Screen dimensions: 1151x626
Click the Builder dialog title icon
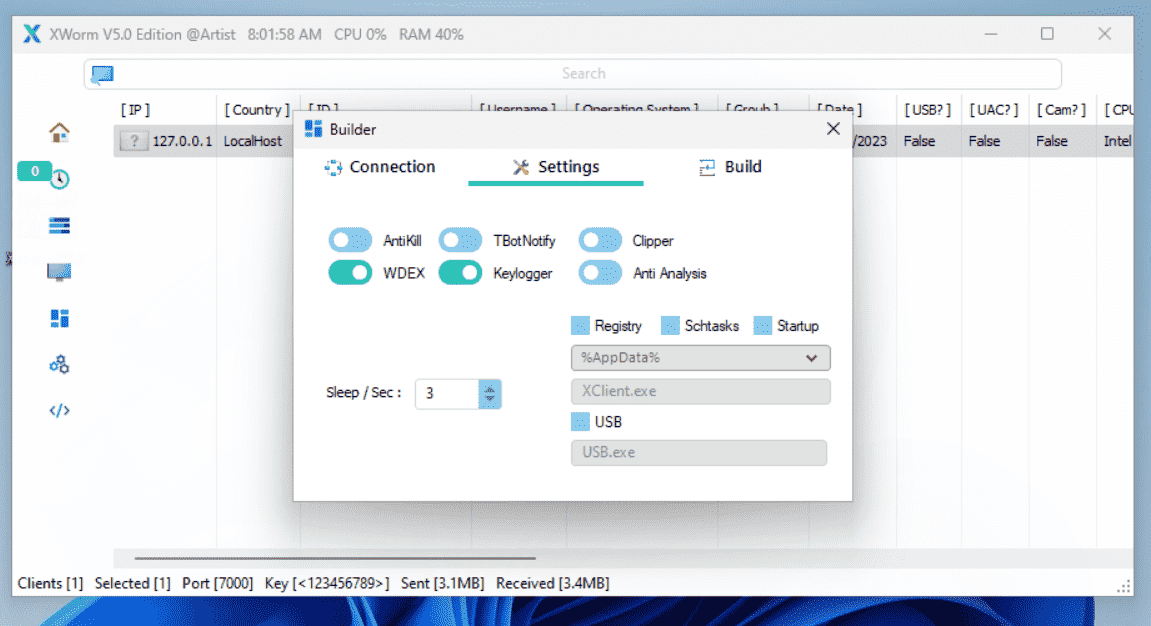coord(313,129)
